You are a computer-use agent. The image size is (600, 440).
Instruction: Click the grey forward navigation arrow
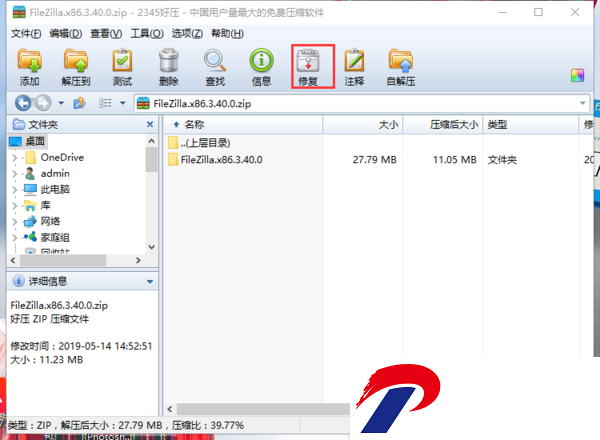click(43, 103)
